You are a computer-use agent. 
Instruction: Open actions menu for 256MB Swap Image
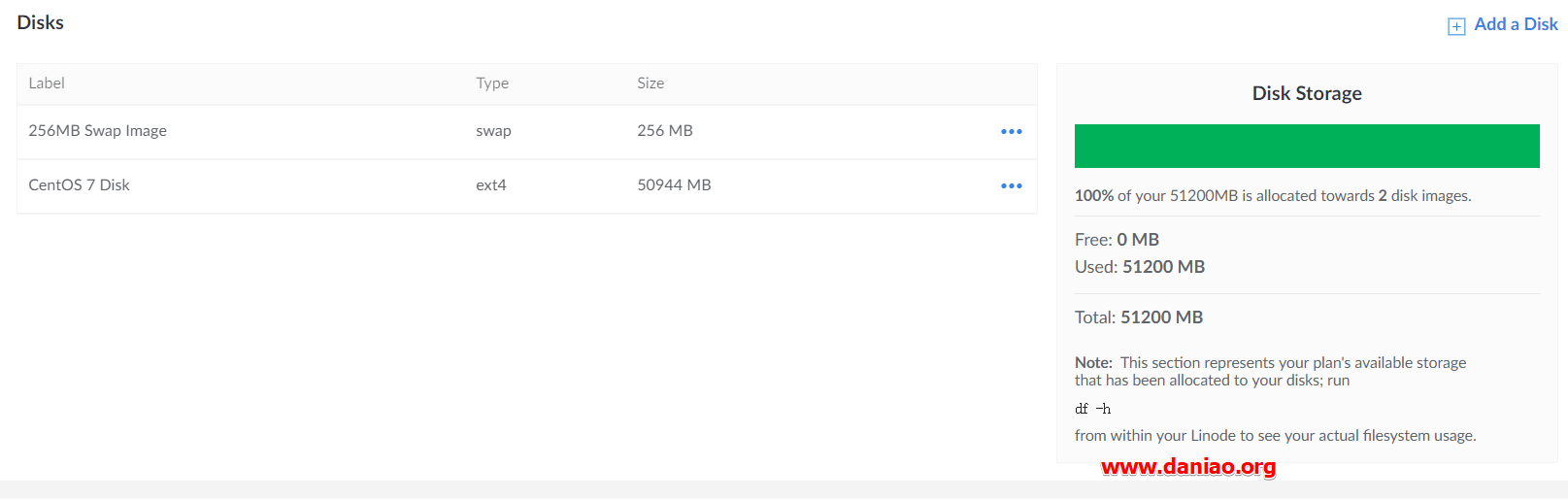click(1012, 131)
